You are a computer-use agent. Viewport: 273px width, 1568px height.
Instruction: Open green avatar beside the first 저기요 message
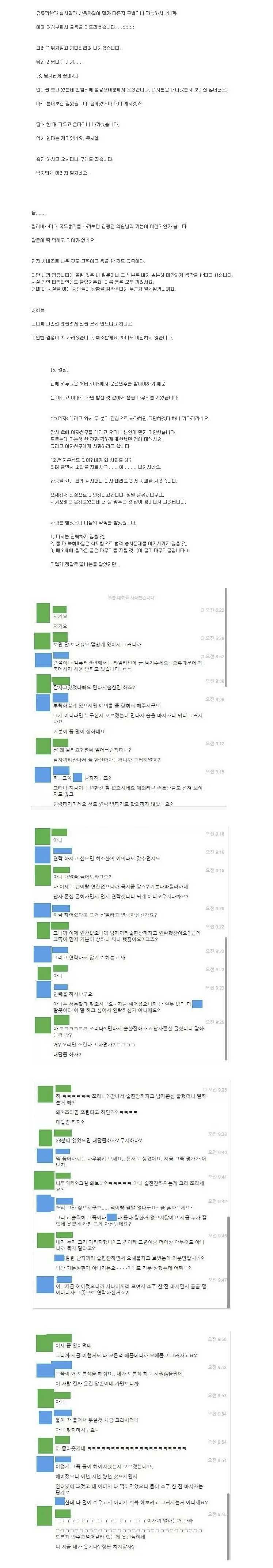tap(42, 612)
